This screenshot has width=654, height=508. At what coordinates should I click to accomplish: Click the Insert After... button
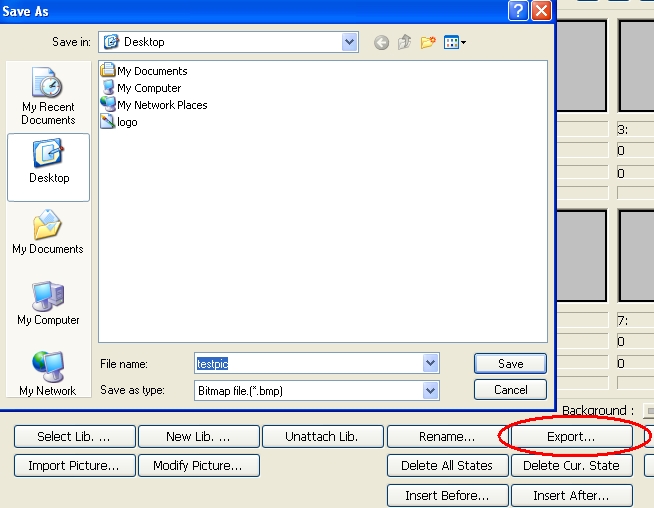pos(571,495)
